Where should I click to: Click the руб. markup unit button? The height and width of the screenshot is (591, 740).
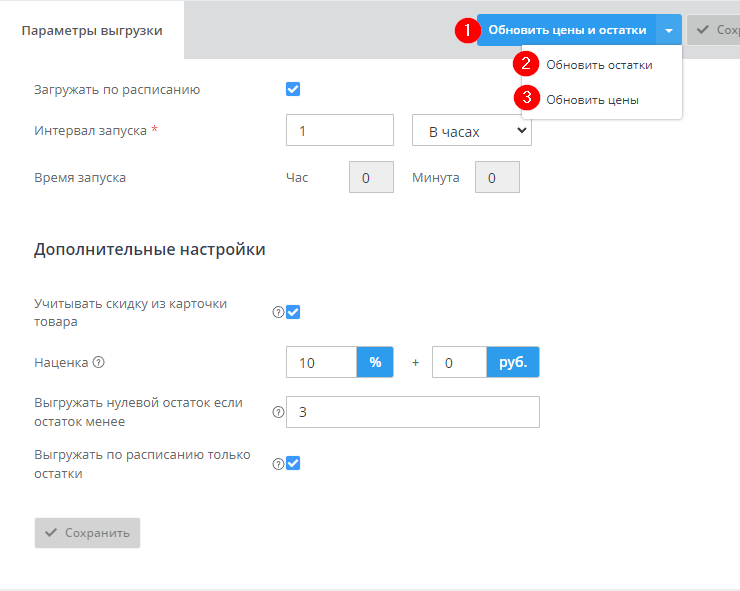pos(513,362)
